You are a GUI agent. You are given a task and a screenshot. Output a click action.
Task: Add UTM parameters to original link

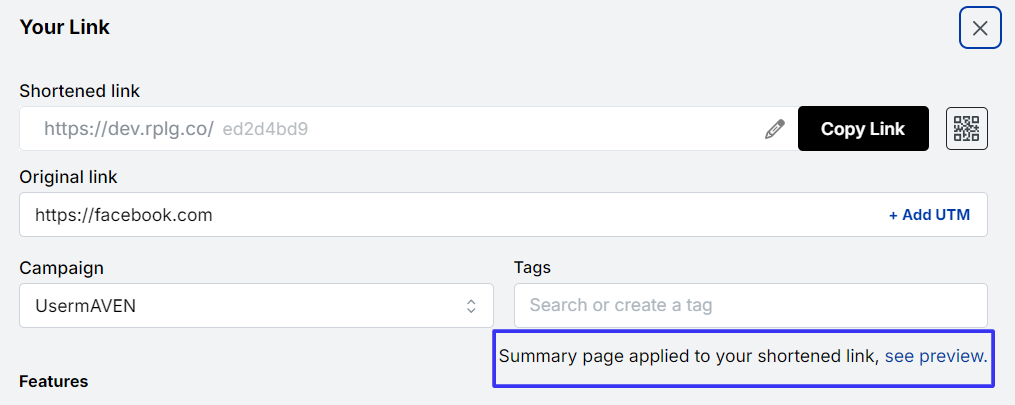pyautogui.click(x=929, y=215)
